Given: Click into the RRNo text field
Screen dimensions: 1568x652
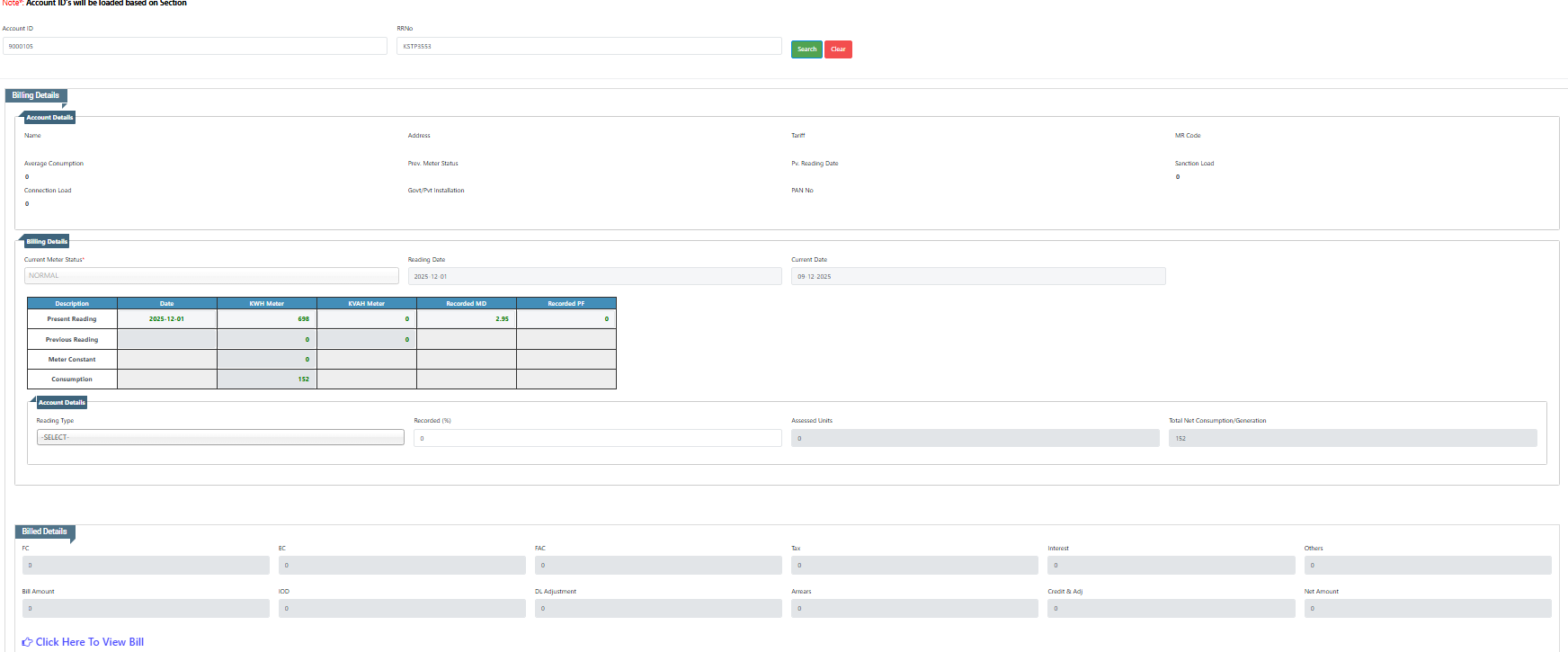Looking at the screenshot, I should [589, 46].
